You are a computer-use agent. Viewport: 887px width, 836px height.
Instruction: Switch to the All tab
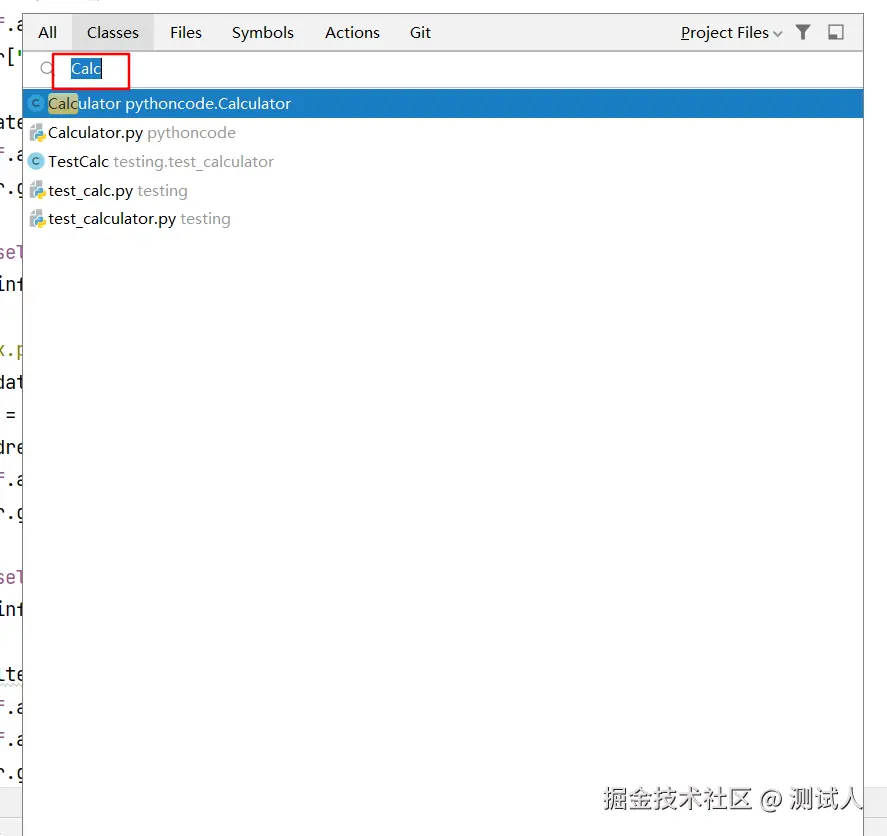[x=48, y=33]
